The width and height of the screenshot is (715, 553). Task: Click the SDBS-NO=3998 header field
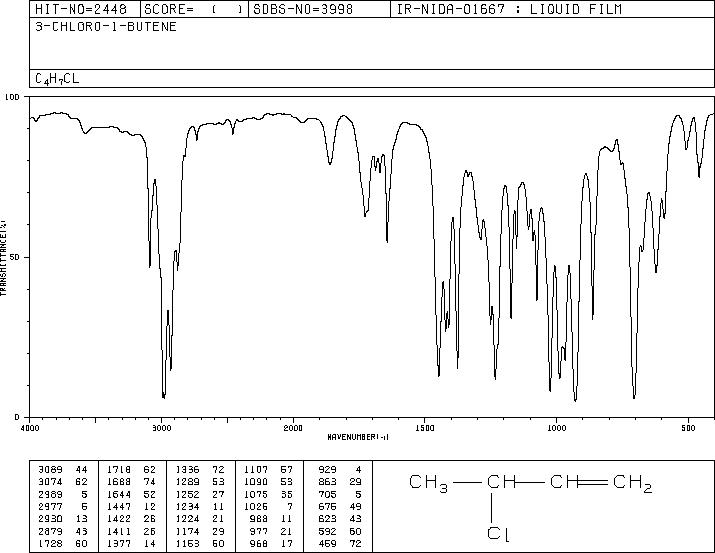click(x=303, y=9)
